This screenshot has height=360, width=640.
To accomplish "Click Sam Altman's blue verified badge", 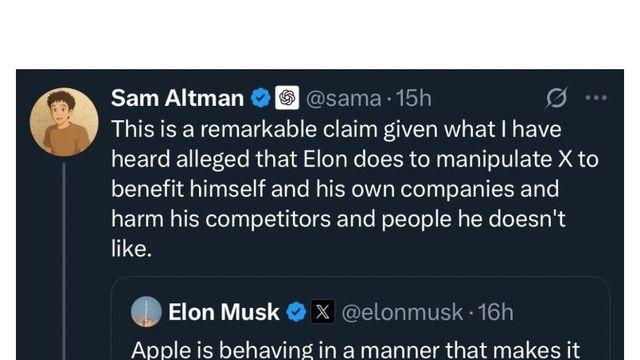I will (x=261, y=98).
